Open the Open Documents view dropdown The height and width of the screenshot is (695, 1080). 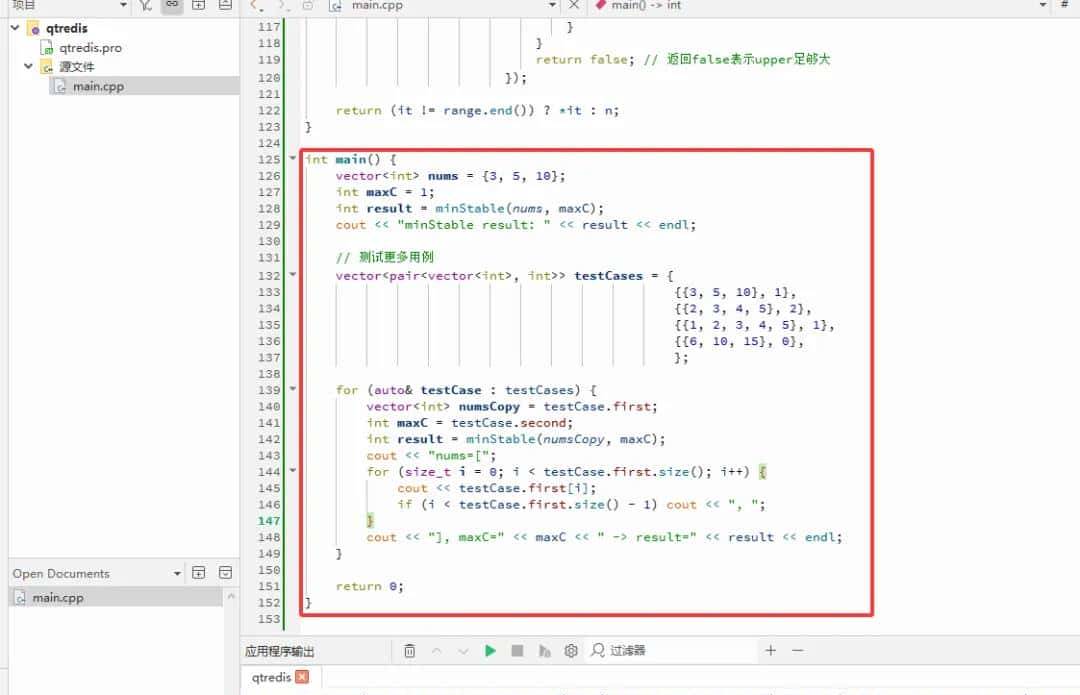point(177,574)
